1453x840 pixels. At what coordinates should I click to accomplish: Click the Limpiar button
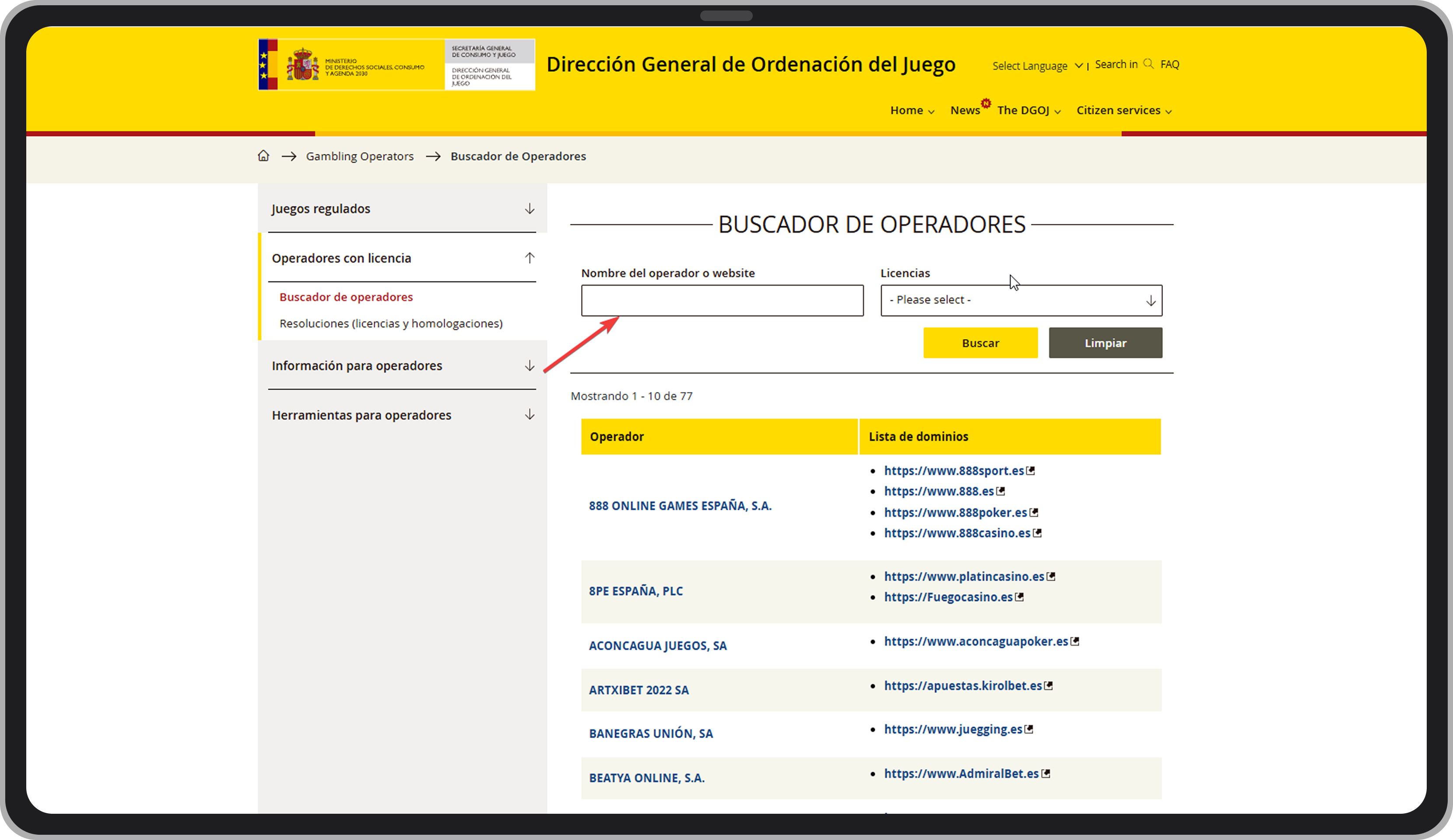[1106, 343]
